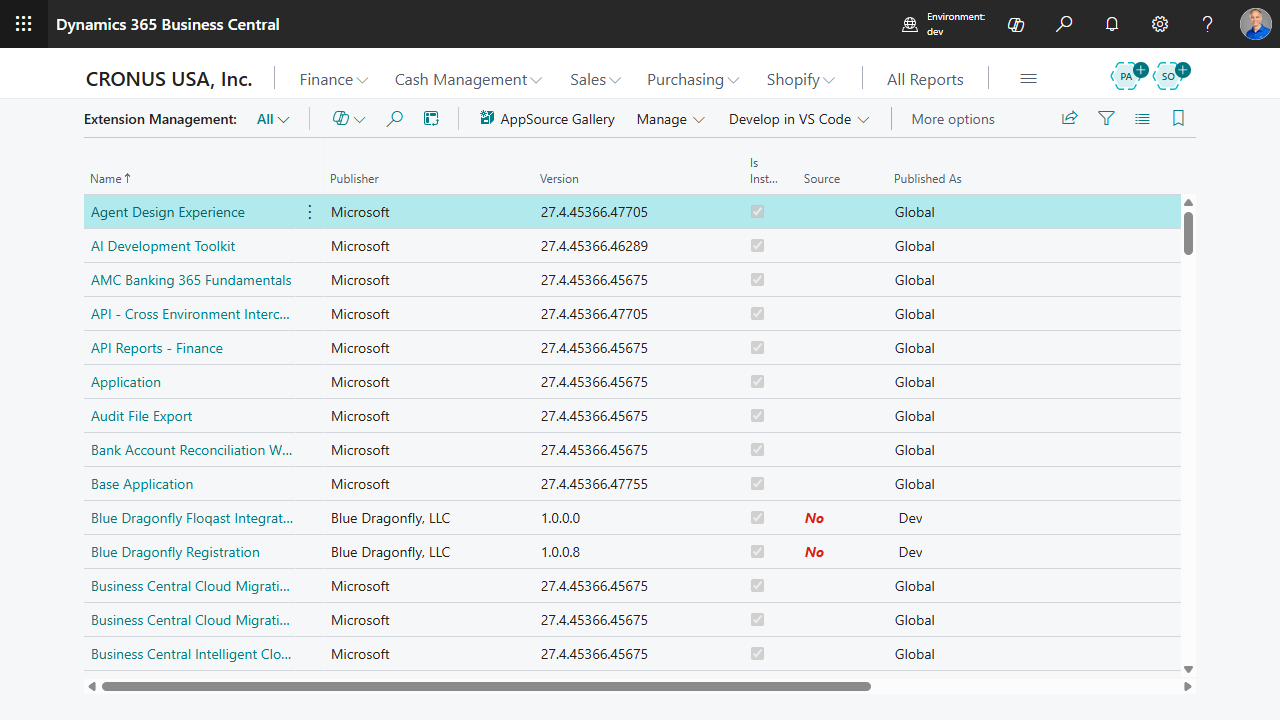Click the Version column header
This screenshot has width=1280, height=720.
(559, 179)
